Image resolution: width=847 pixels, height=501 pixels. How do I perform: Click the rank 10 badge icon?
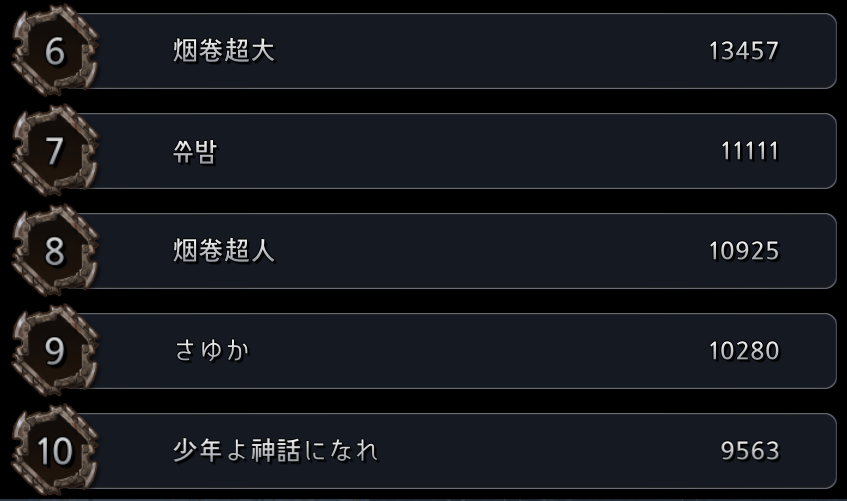point(55,450)
